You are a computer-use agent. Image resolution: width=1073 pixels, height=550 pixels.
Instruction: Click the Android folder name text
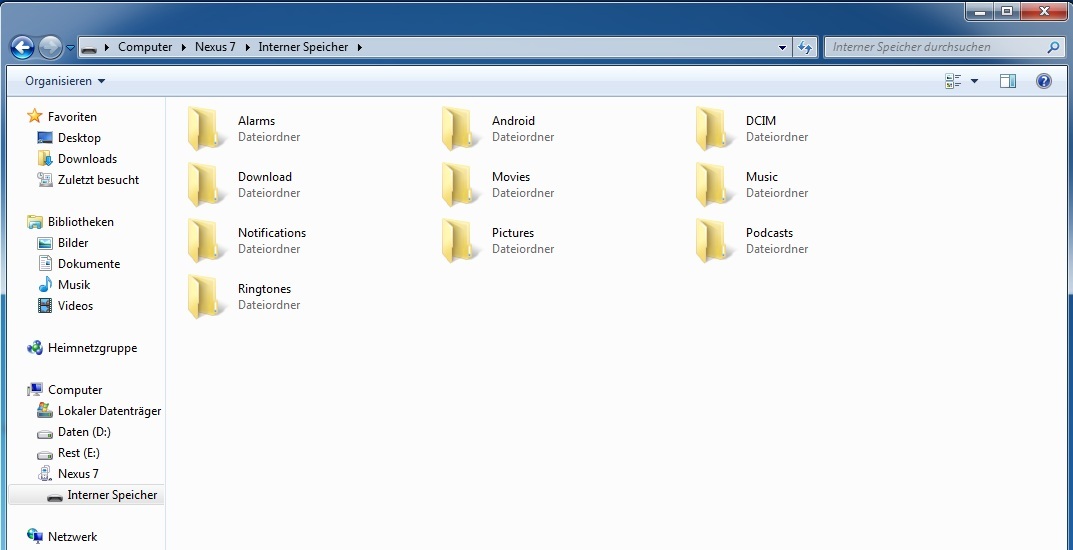click(513, 120)
